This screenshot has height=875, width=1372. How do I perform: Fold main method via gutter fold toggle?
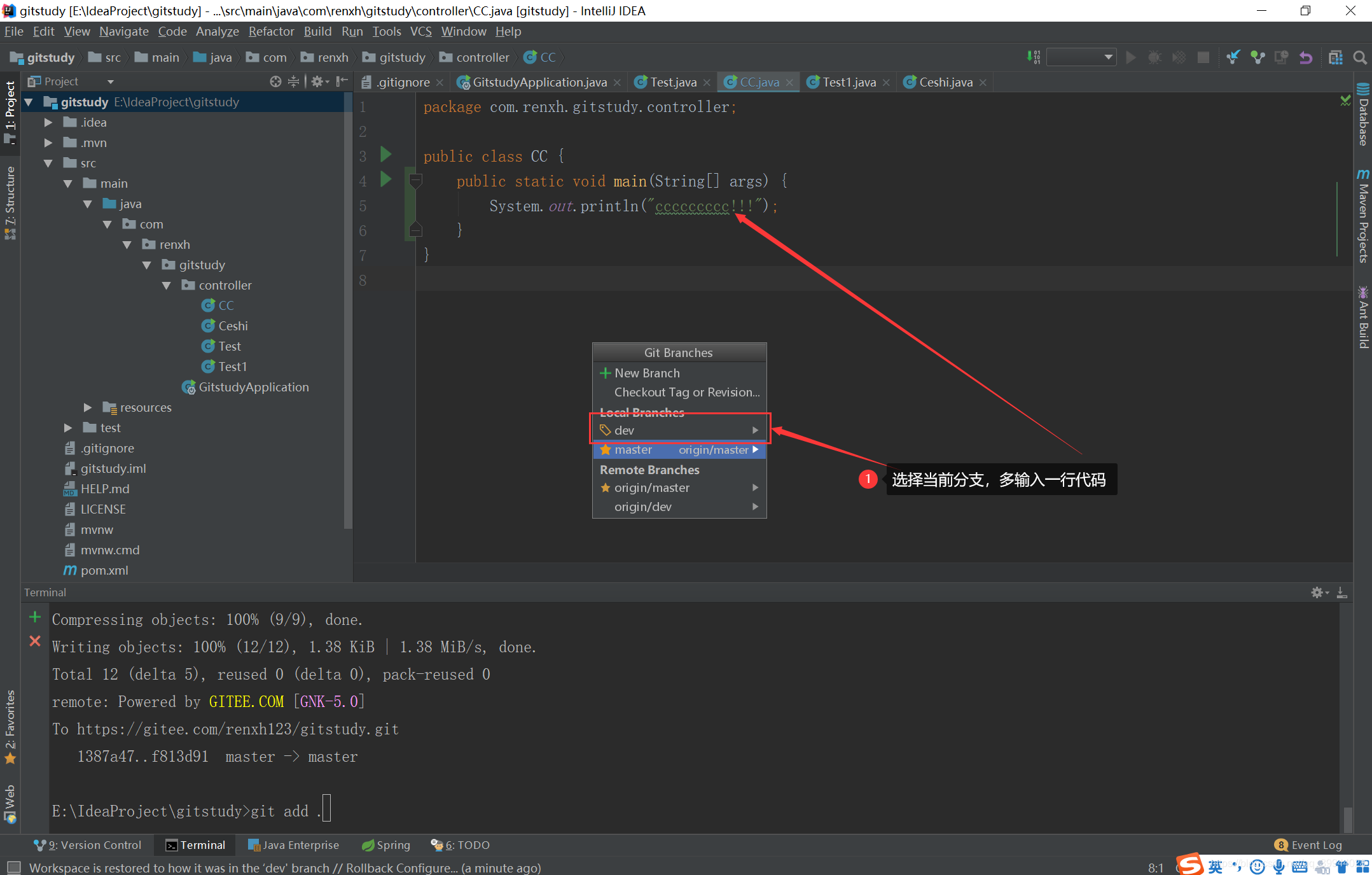click(415, 181)
